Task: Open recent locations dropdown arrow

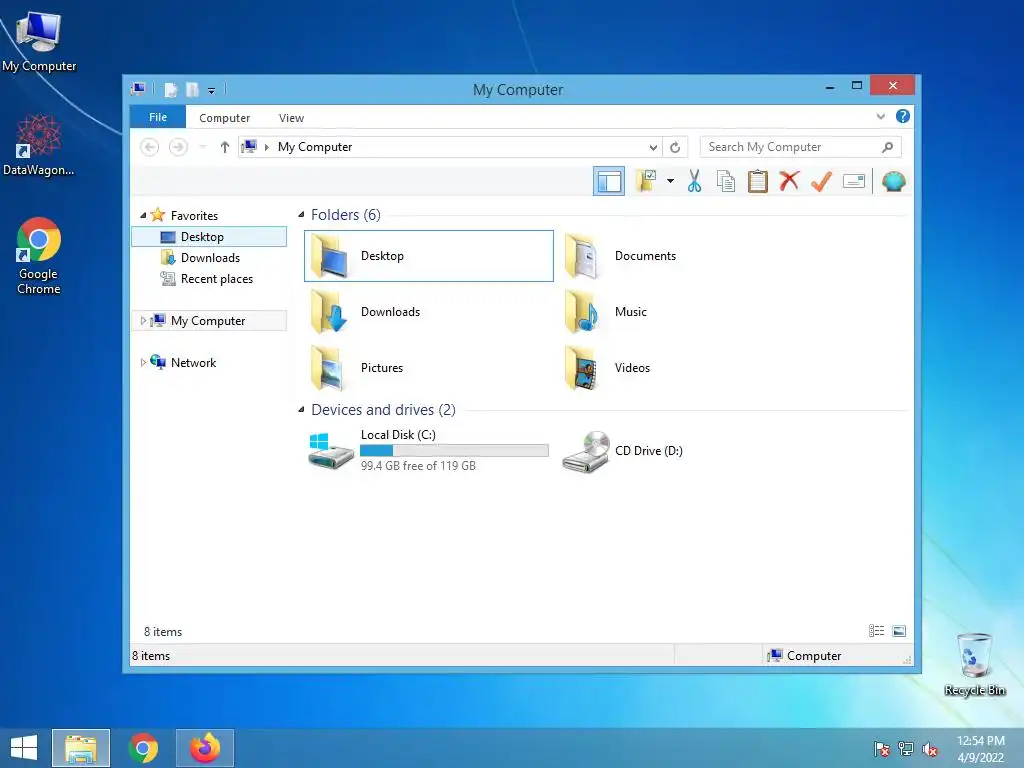Action: point(202,147)
